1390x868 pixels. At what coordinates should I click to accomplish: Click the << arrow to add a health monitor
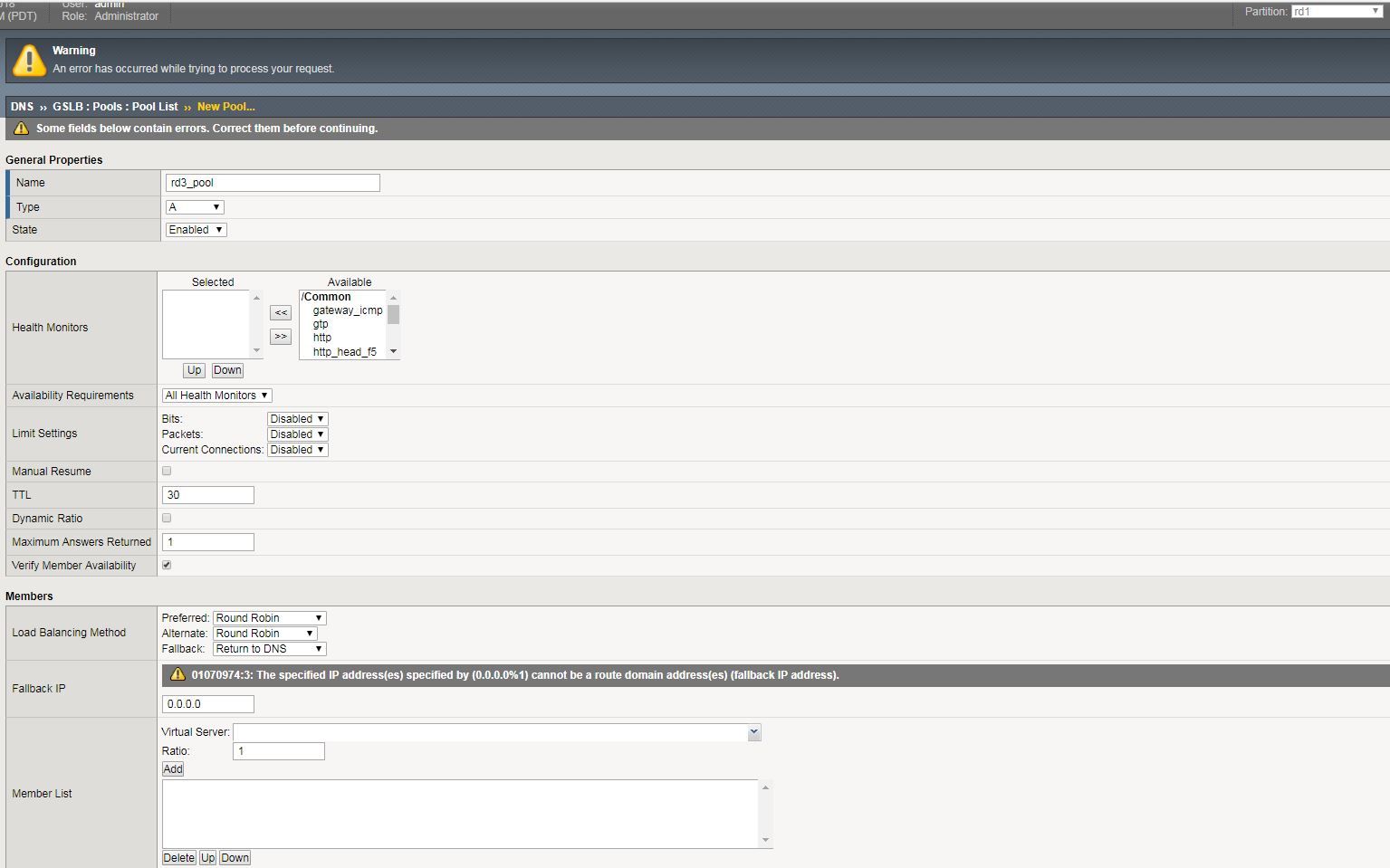(280, 312)
